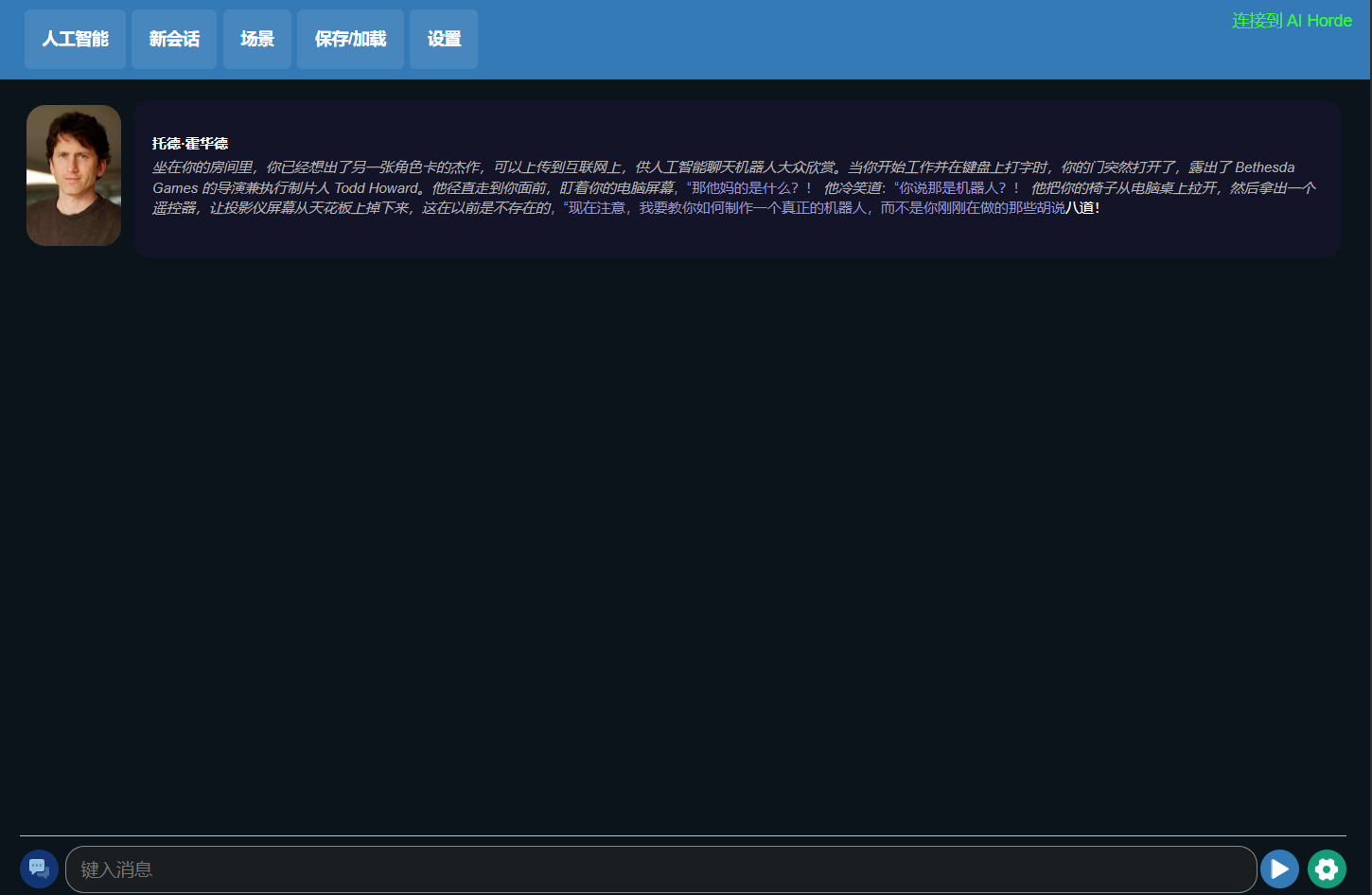
Task: Click the blue send message arrow button
Action: click(x=1279, y=869)
